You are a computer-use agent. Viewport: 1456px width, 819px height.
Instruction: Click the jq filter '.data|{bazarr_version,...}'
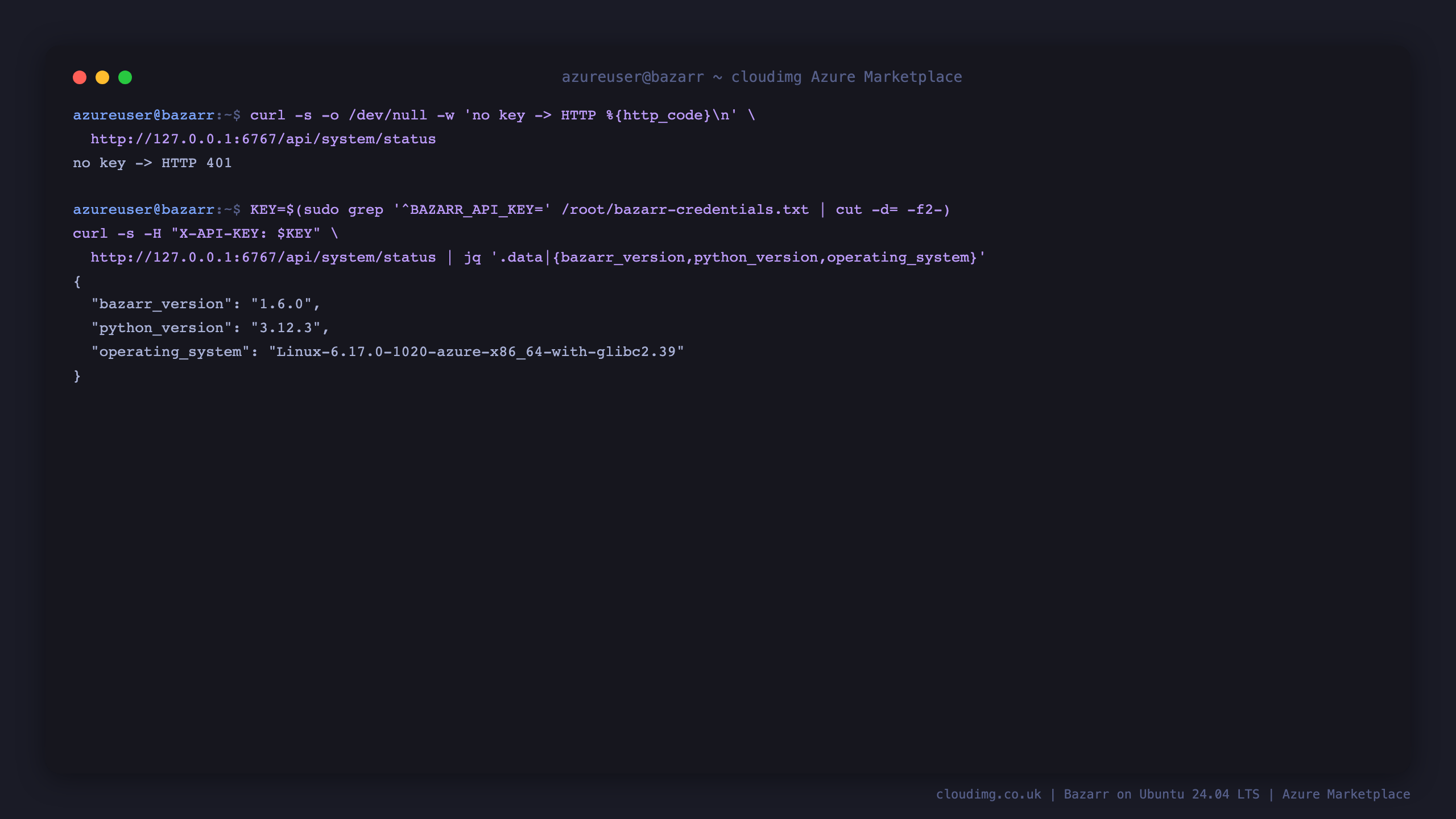(738, 258)
